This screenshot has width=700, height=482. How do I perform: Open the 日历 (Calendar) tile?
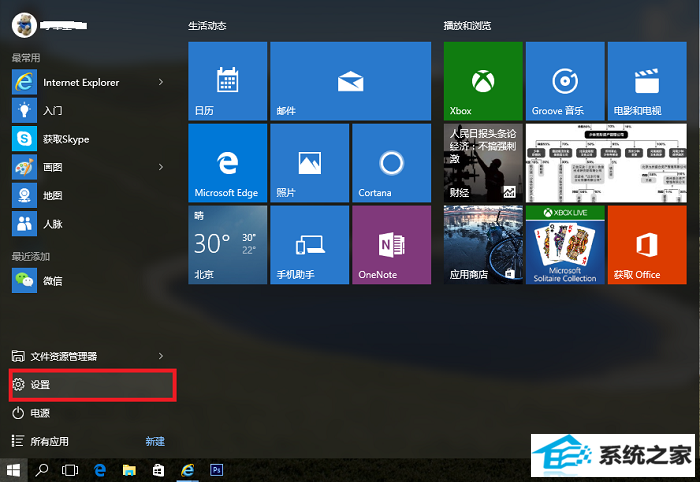click(228, 81)
